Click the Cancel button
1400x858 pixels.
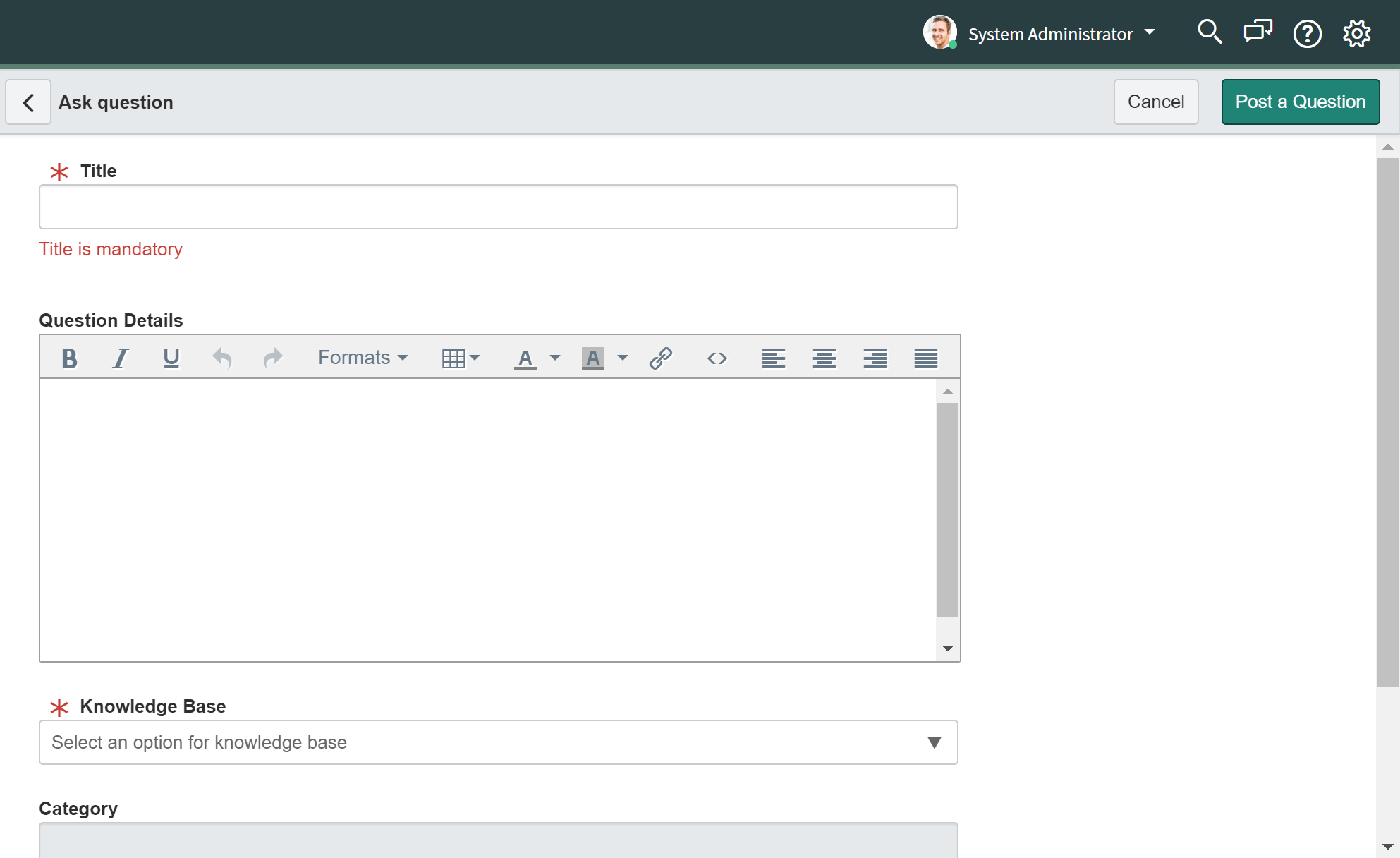[x=1155, y=102]
